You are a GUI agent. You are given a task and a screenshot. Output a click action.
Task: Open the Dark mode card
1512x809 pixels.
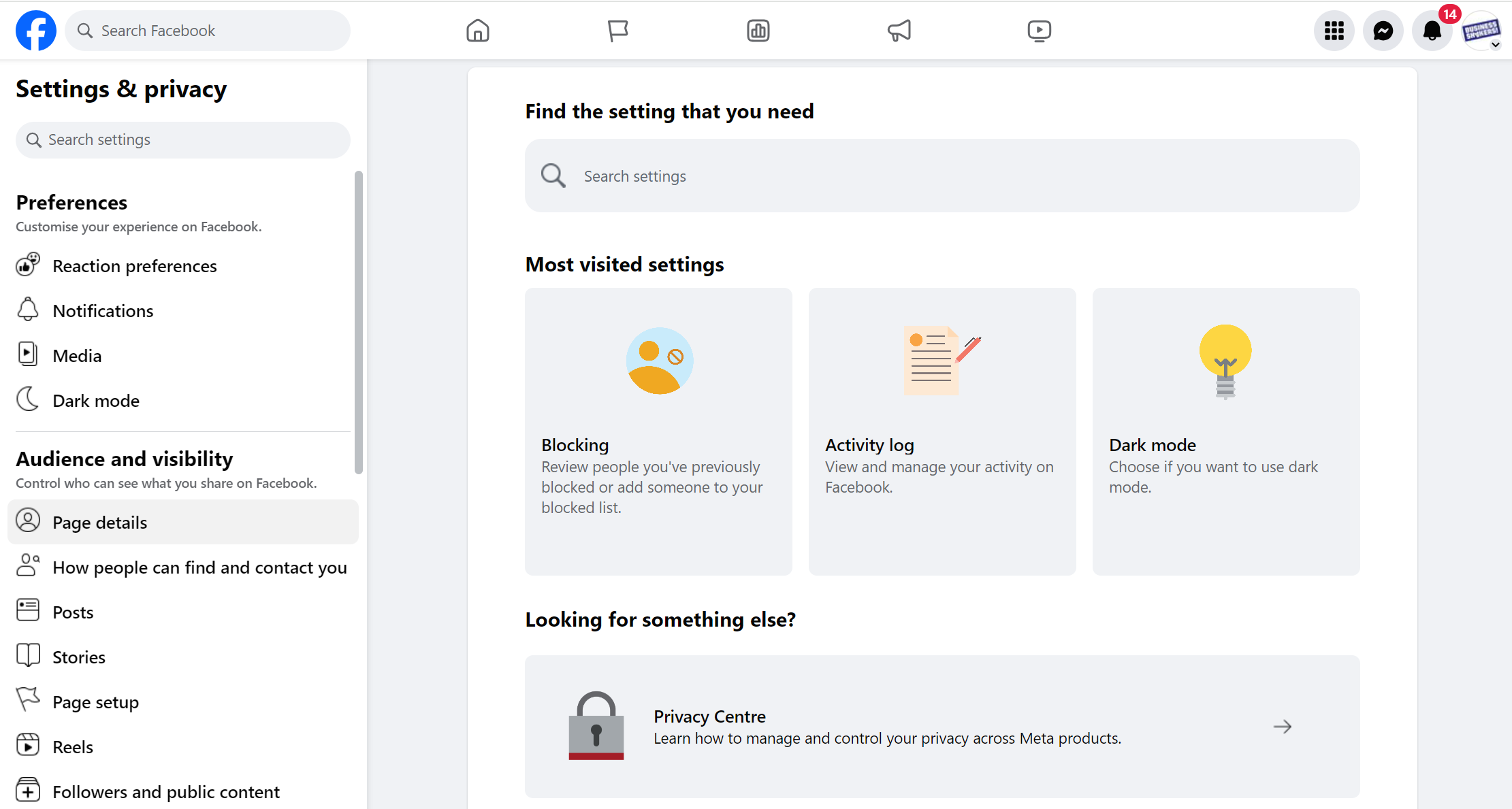[1226, 431]
